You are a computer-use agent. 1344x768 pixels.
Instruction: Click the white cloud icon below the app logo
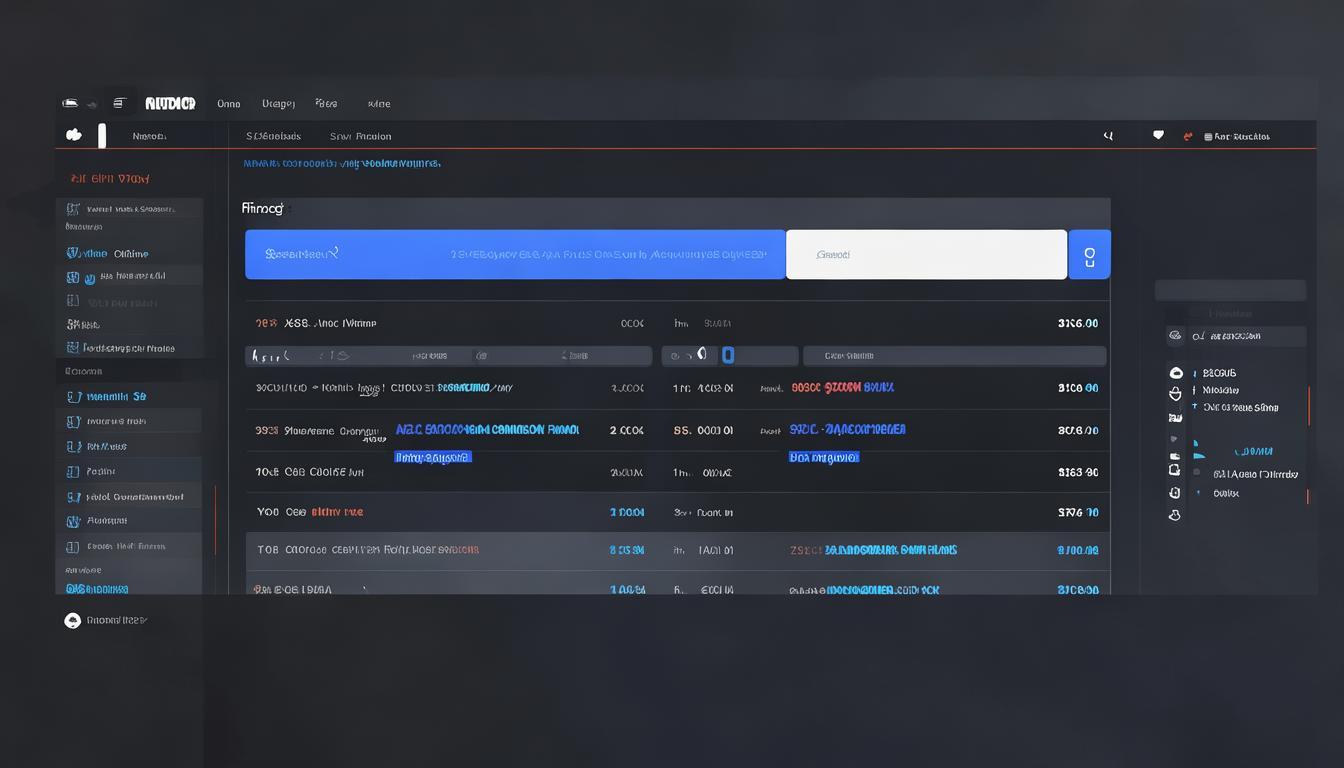(x=73, y=135)
